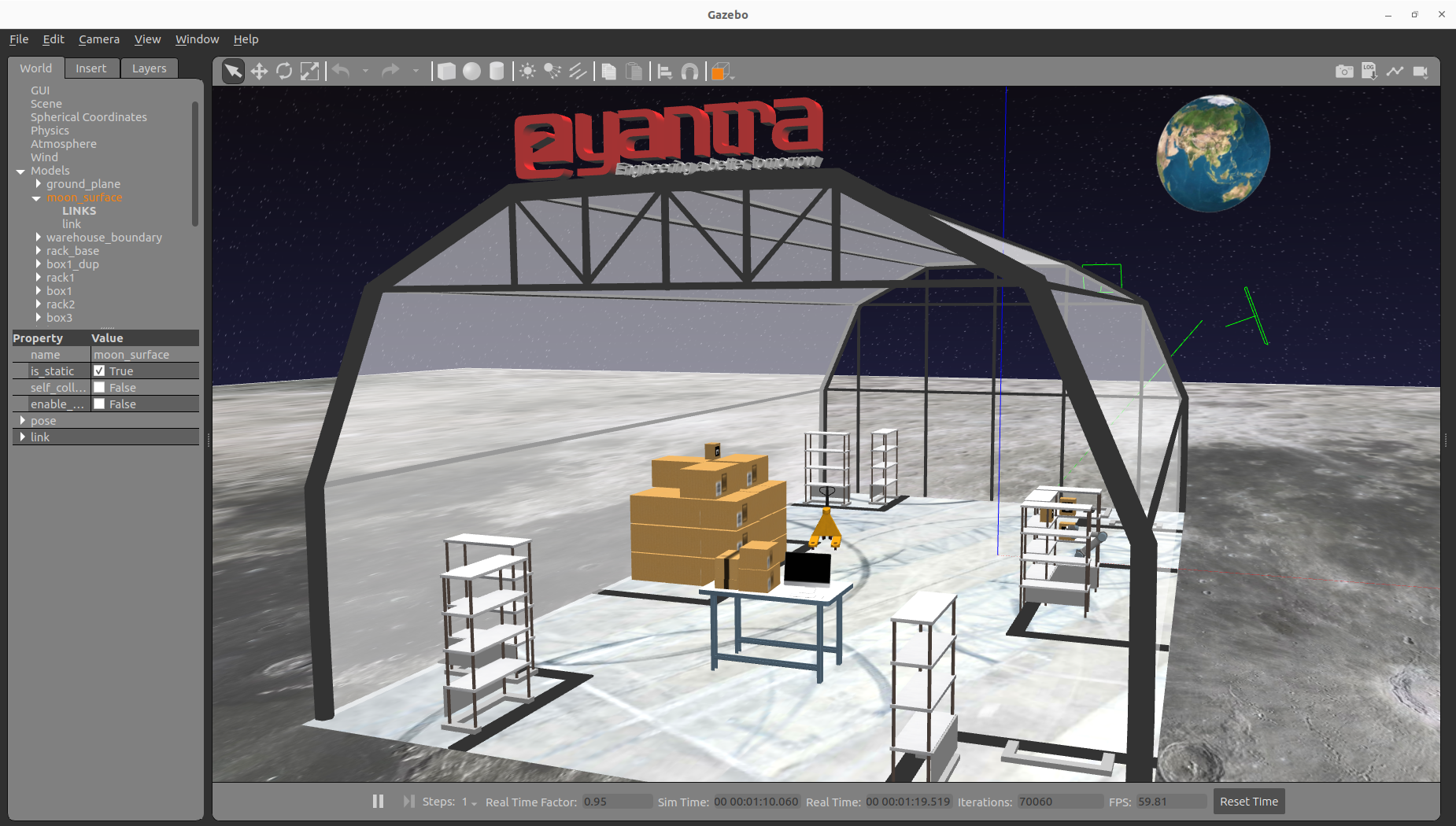Screen dimensions: 1456x826
Task: Expand the pose property row
Action: point(22,420)
